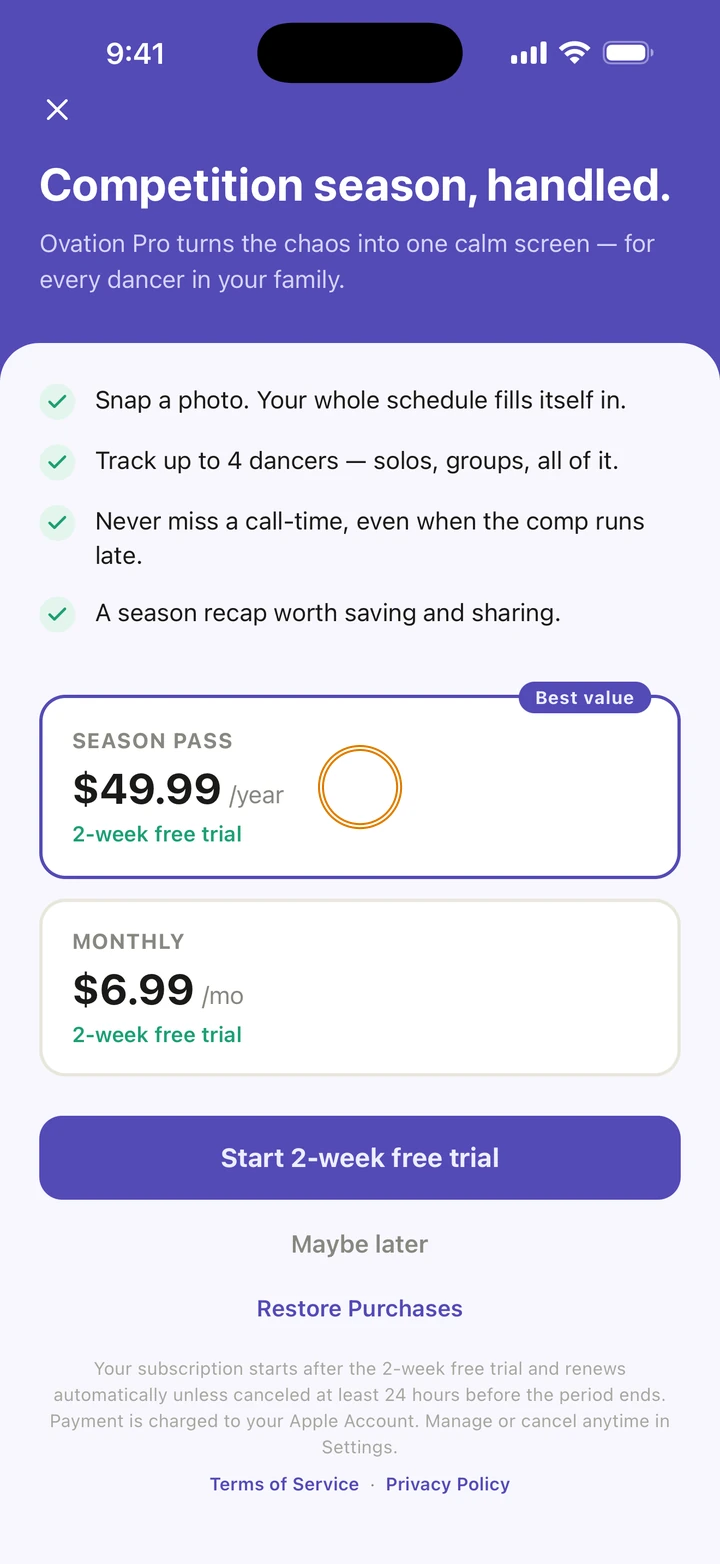Tap the checkmark beside the snap-a-photo feature
720x1564 pixels.
57,401
